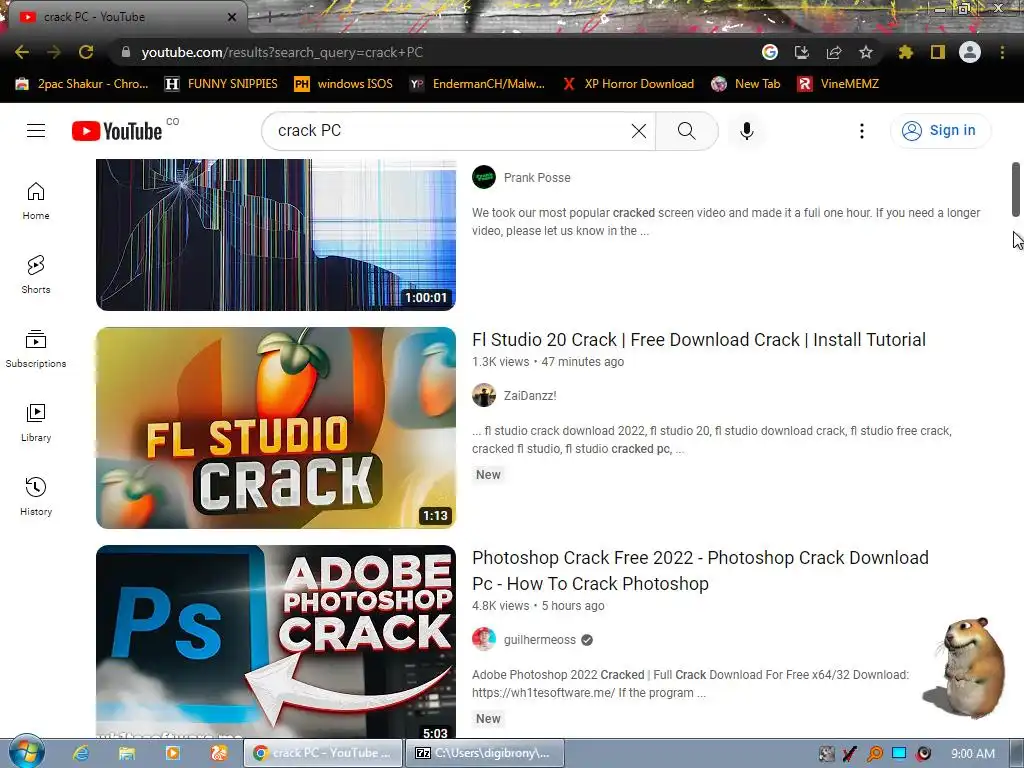Switch to crack PC - YouTube taskbar button
Viewport: 1024px width, 768px height.
pos(324,753)
